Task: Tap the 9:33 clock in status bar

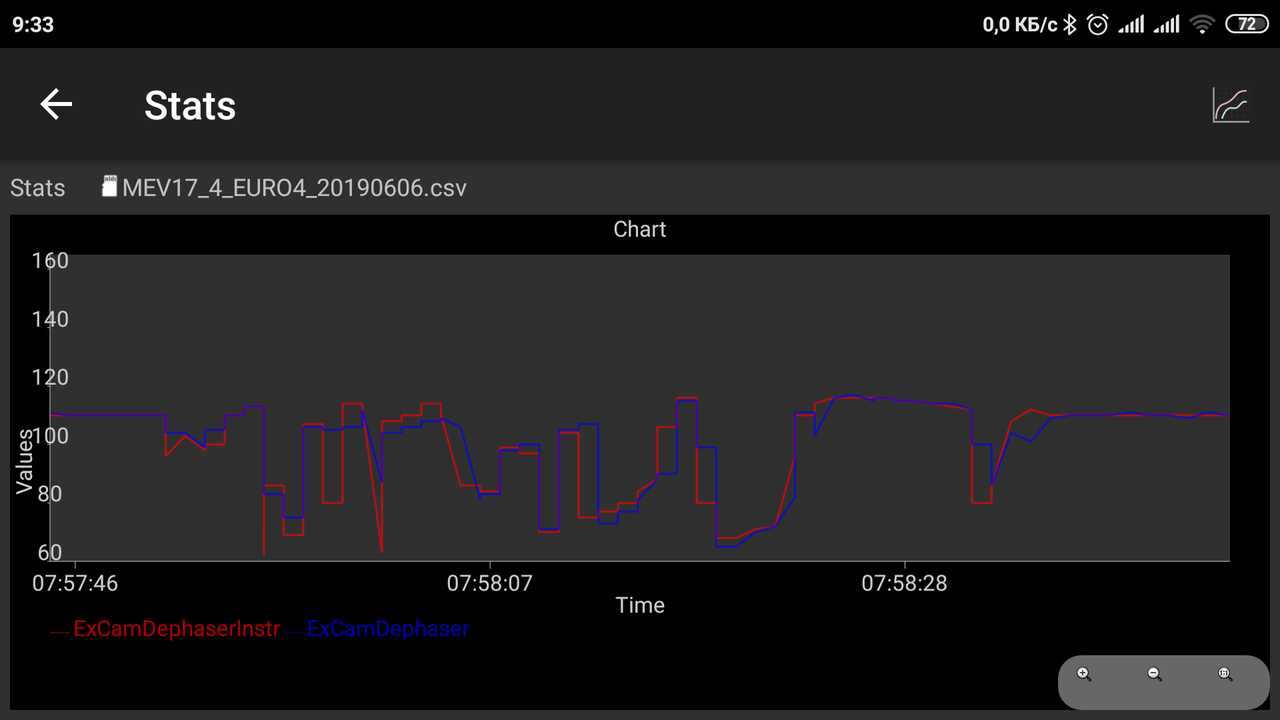Action: pyautogui.click(x=33, y=25)
